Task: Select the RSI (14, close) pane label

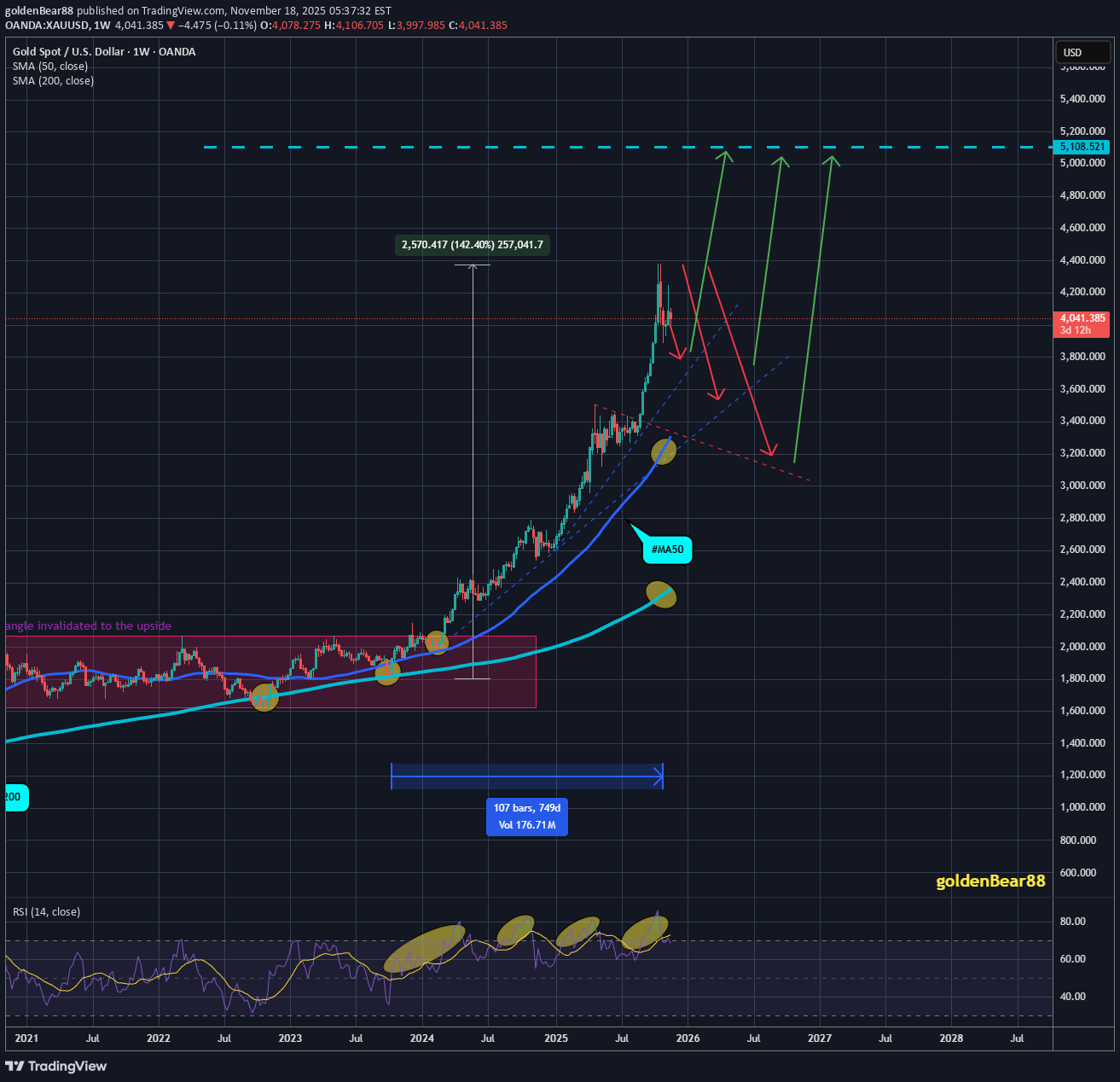Action: coord(47,911)
